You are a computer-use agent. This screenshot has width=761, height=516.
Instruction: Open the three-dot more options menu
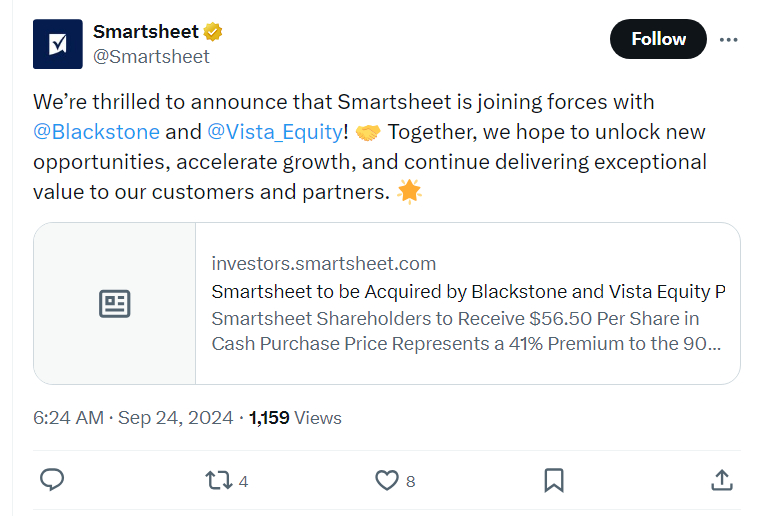[729, 39]
